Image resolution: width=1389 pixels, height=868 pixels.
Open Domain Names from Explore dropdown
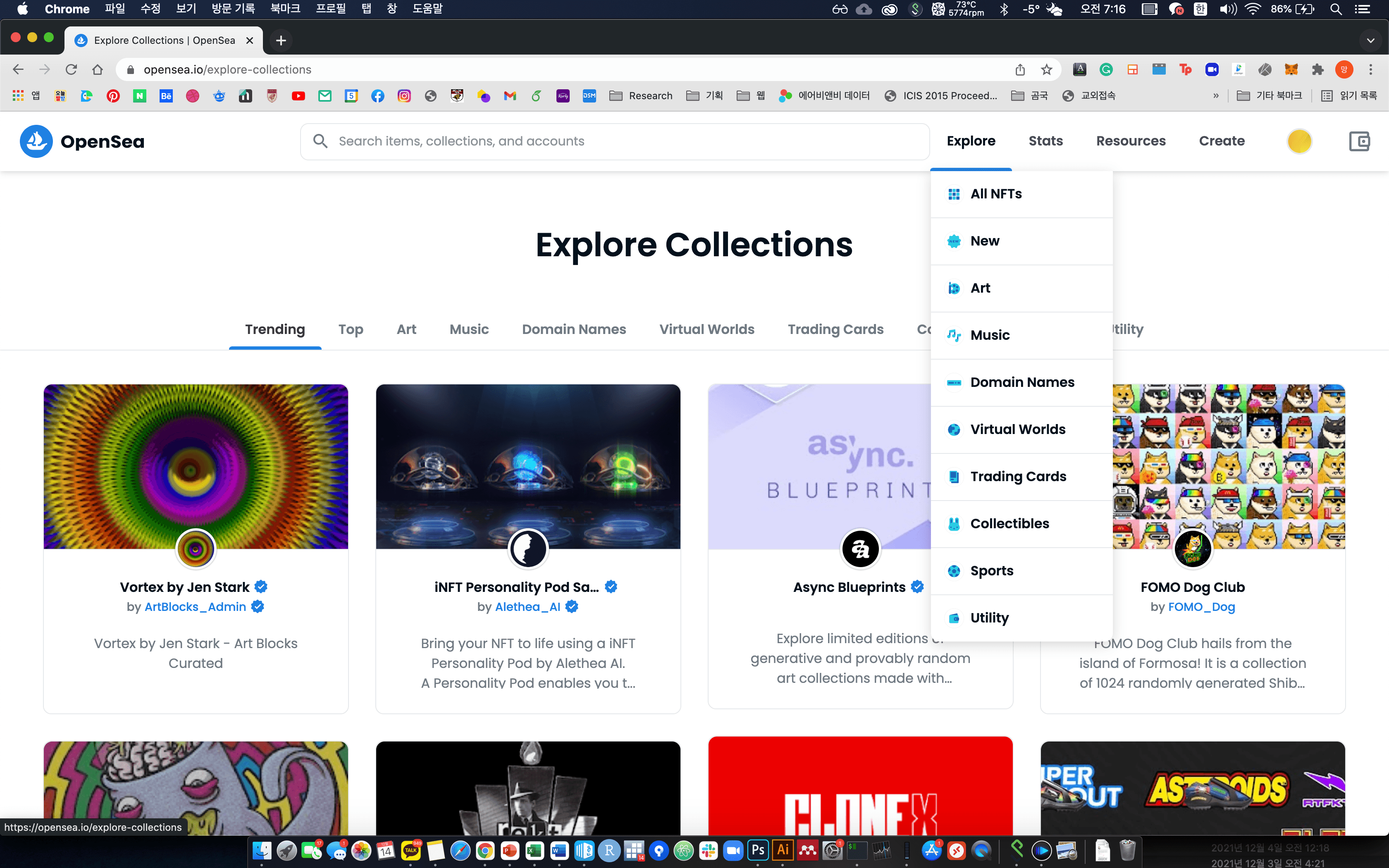(x=1021, y=382)
